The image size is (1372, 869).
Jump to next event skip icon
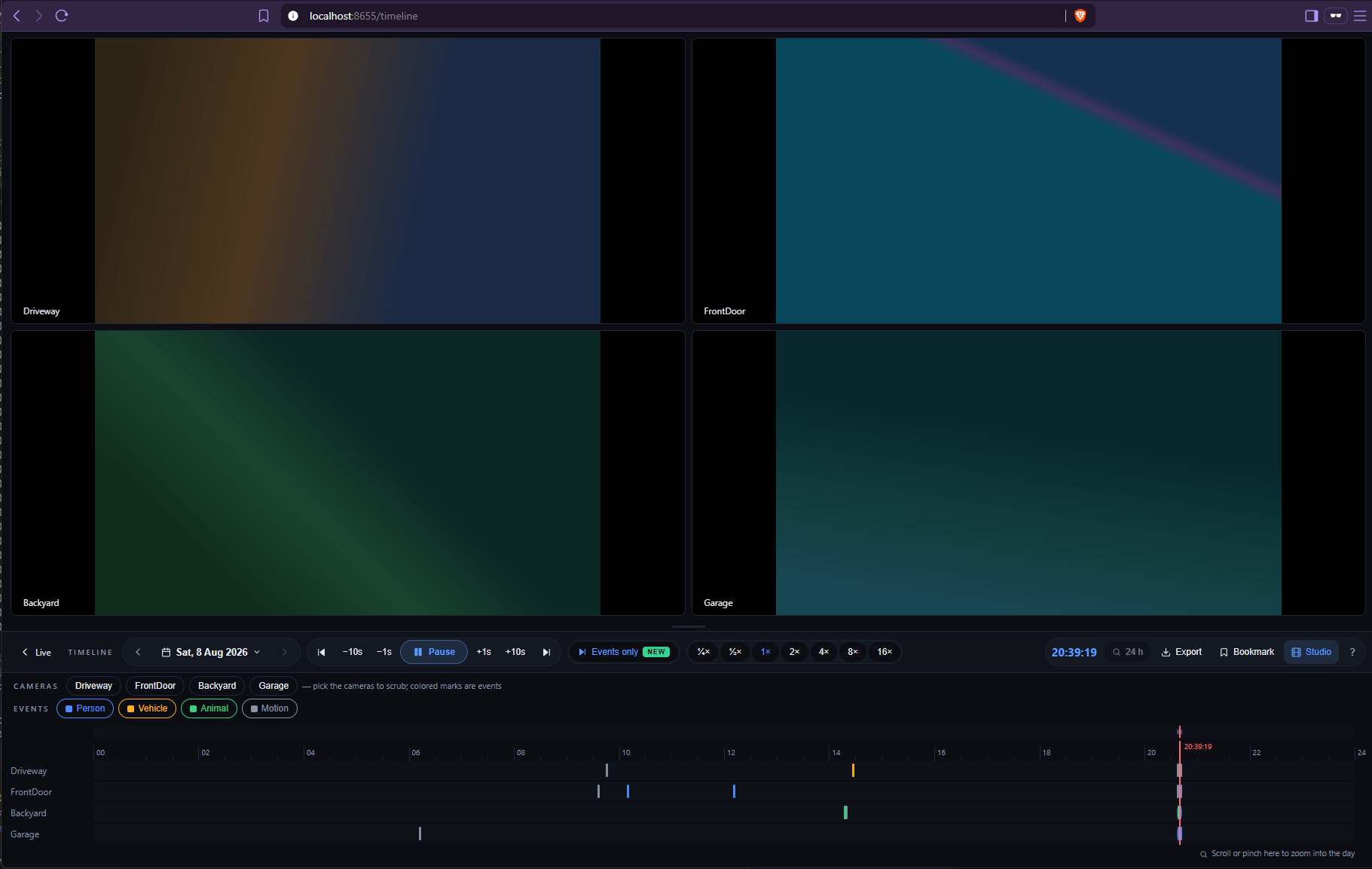click(x=546, y=652)
